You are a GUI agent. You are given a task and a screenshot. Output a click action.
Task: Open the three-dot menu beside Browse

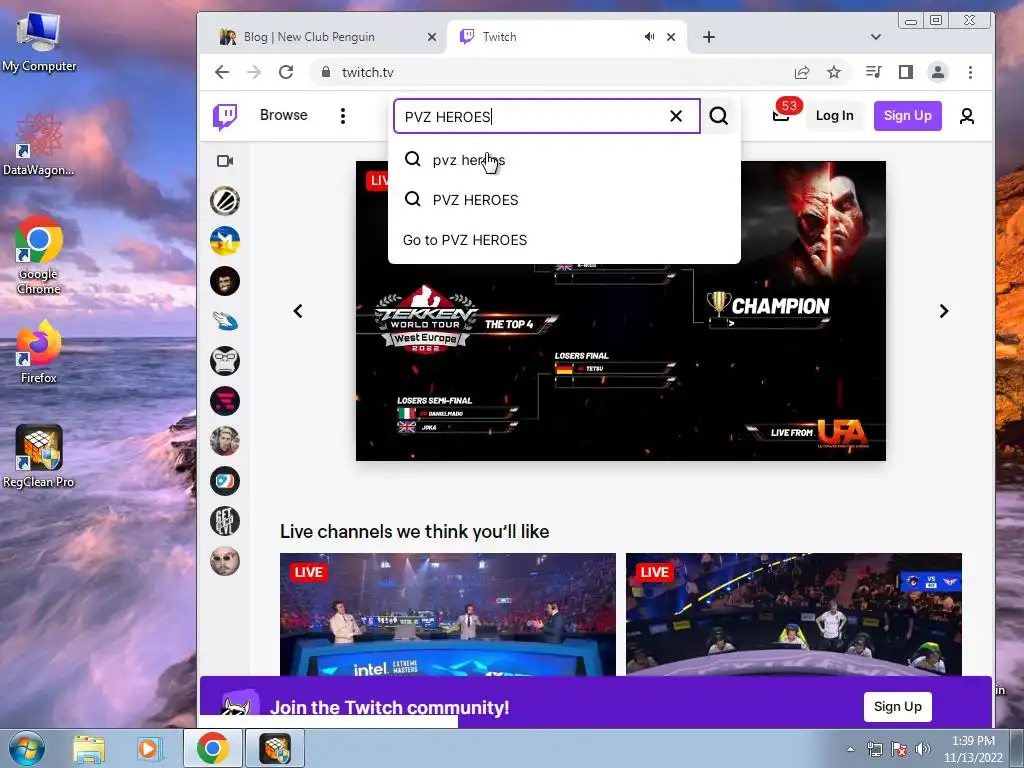coord(343,116)
